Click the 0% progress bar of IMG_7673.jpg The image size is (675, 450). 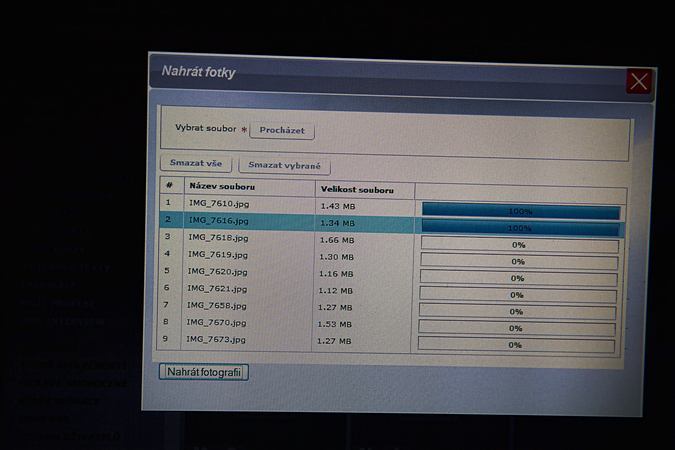tap(516, 345)
